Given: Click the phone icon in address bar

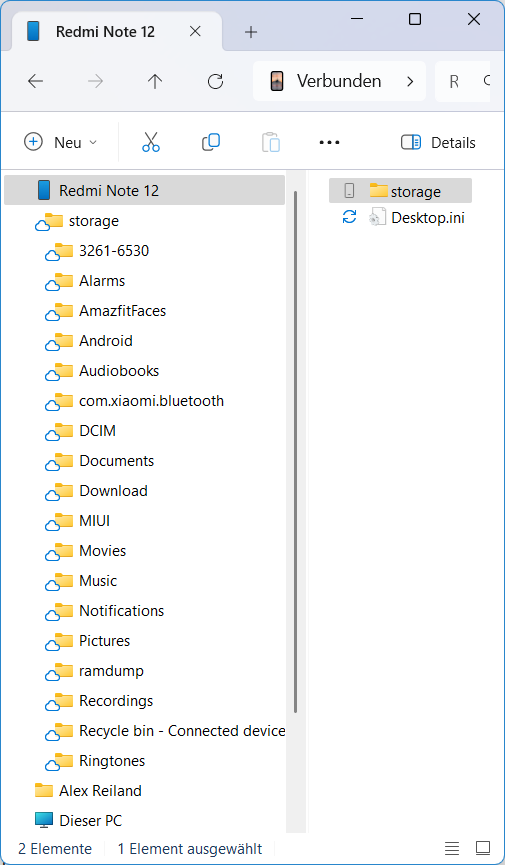Looking at the screenshot, I should (x=277, y=81).
